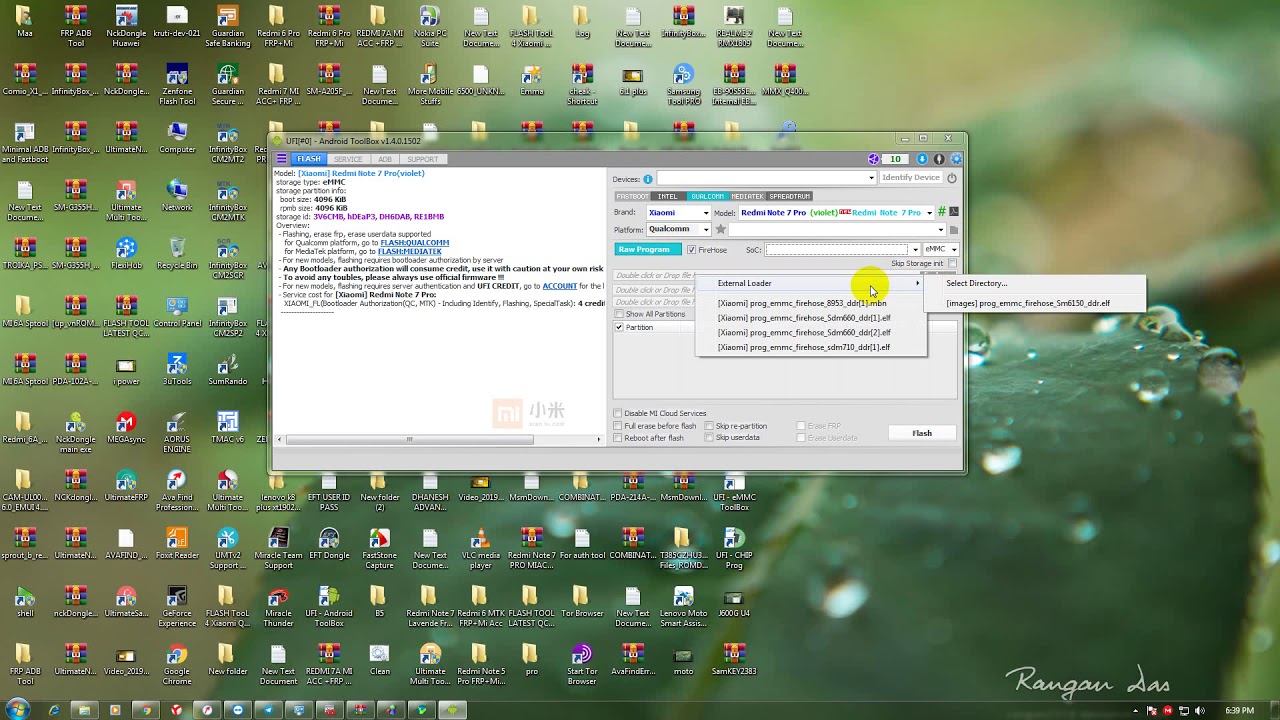The height and width of the screenshot is (720, 1280).
Task: Open Zenfone Flash Tool desktop icon
Action: (x=177, y=84)
